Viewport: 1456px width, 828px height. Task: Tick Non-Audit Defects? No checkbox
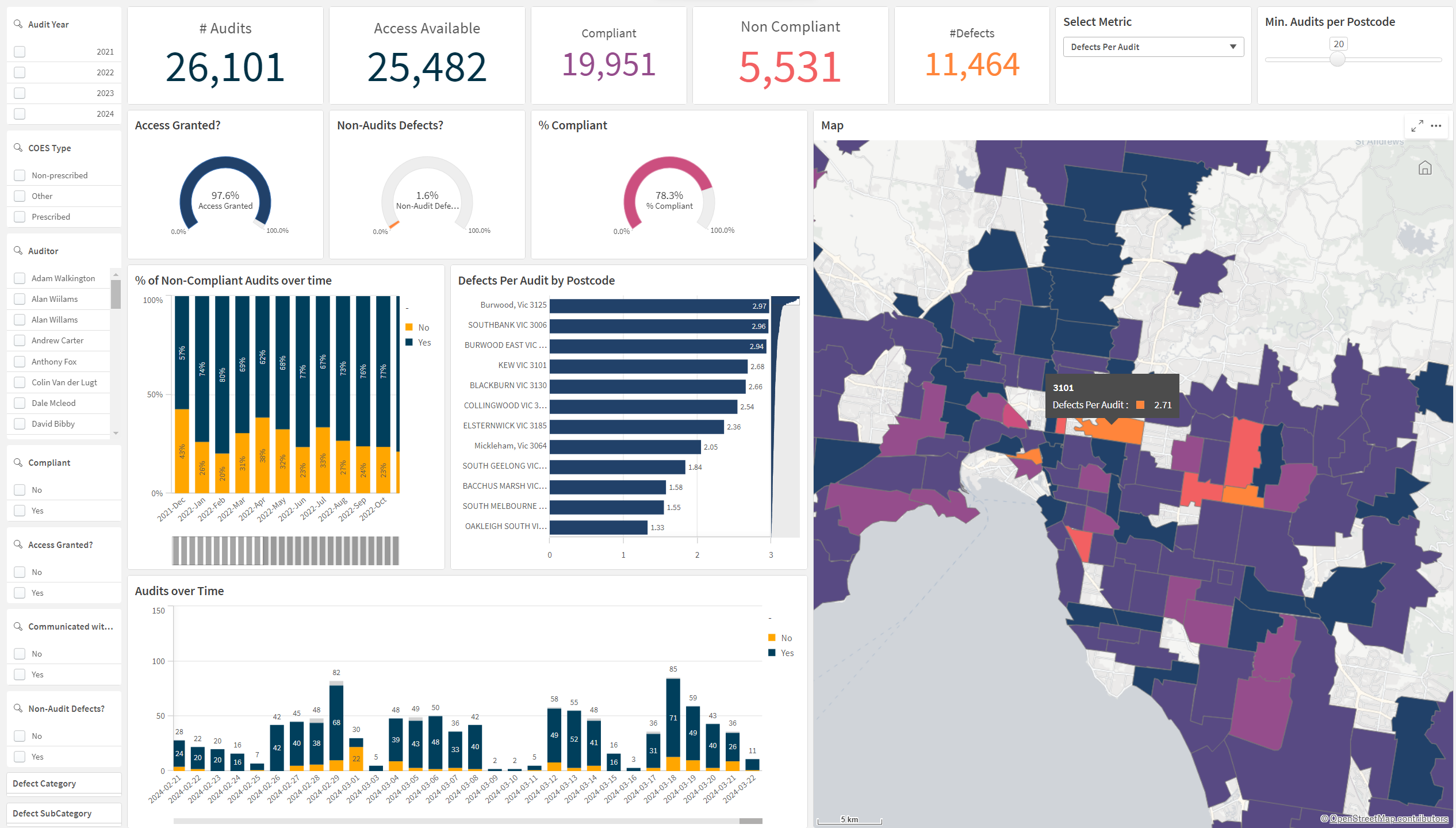(20, 736)
